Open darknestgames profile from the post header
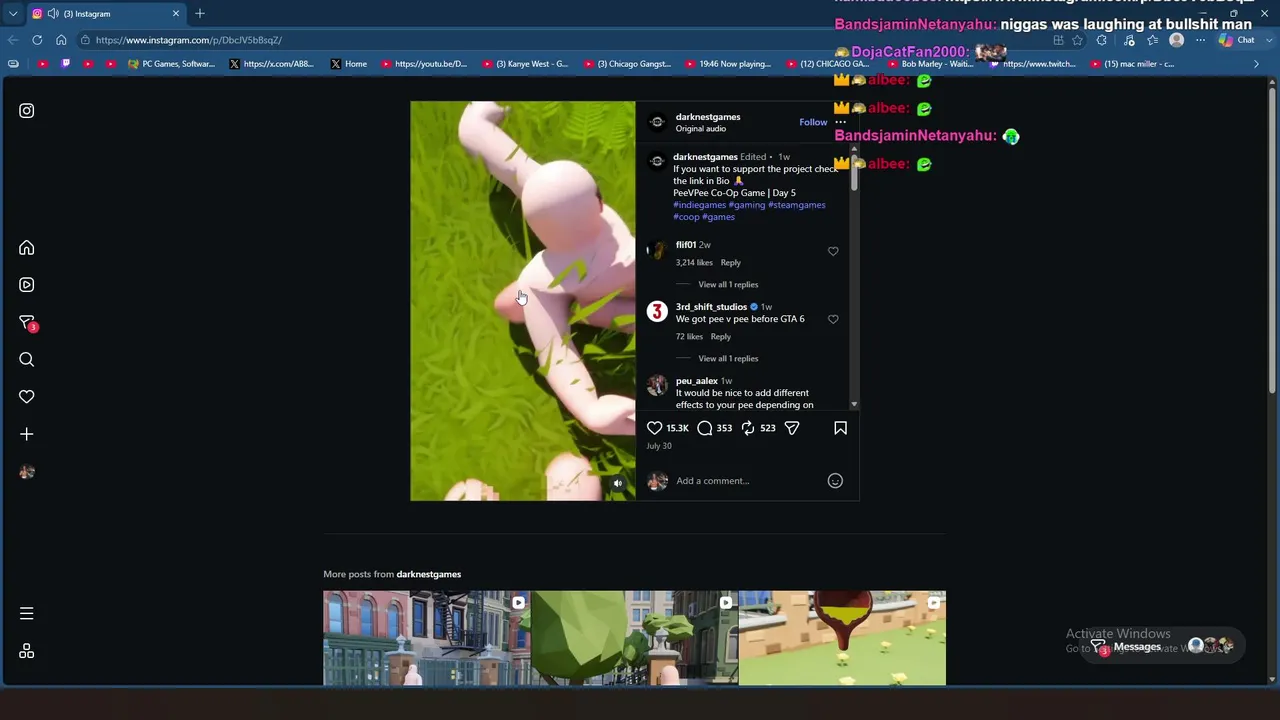Screen dimensions: 1280x720 (708, 117)
